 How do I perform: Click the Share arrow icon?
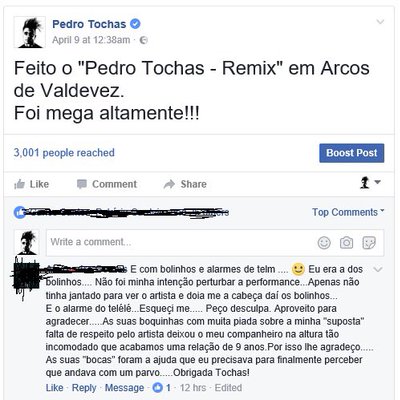169,184
